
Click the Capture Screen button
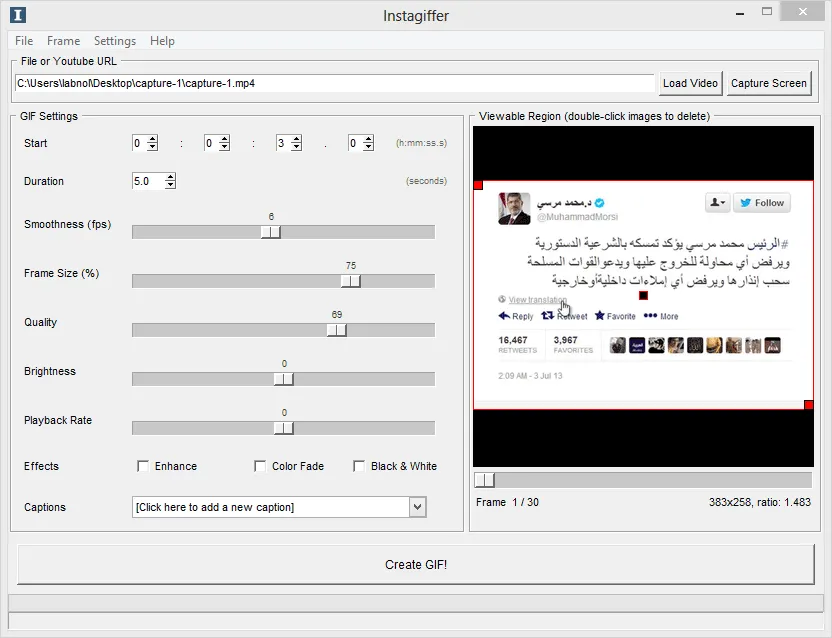click(768, 83)
